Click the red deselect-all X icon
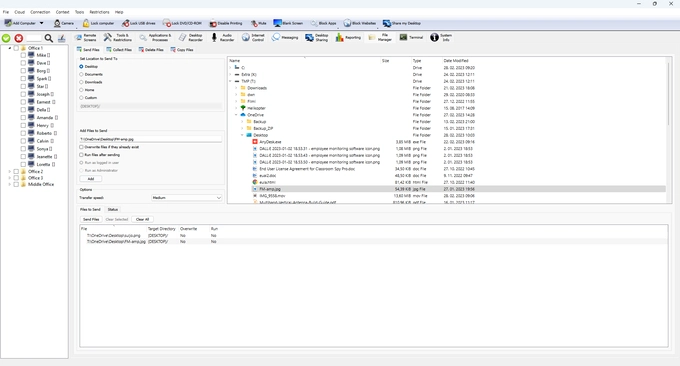Viewport: 680px width, 366px height. [19, 39]
